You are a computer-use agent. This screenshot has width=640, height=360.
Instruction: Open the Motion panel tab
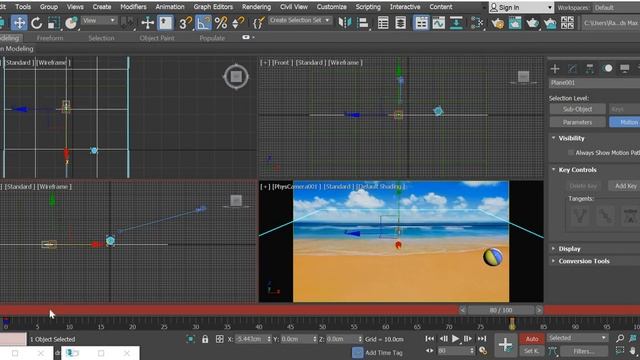pyautogui.click(x=608, y=69)
